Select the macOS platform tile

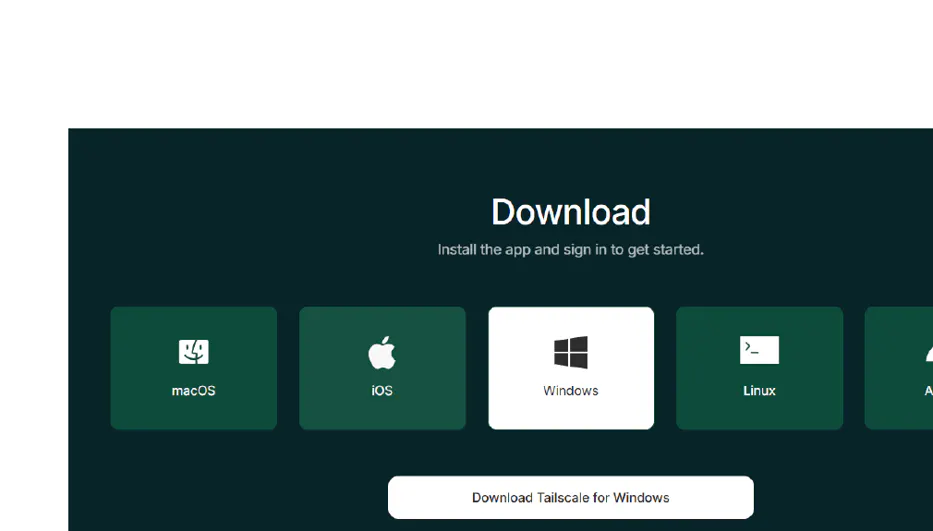pos(193,368)
